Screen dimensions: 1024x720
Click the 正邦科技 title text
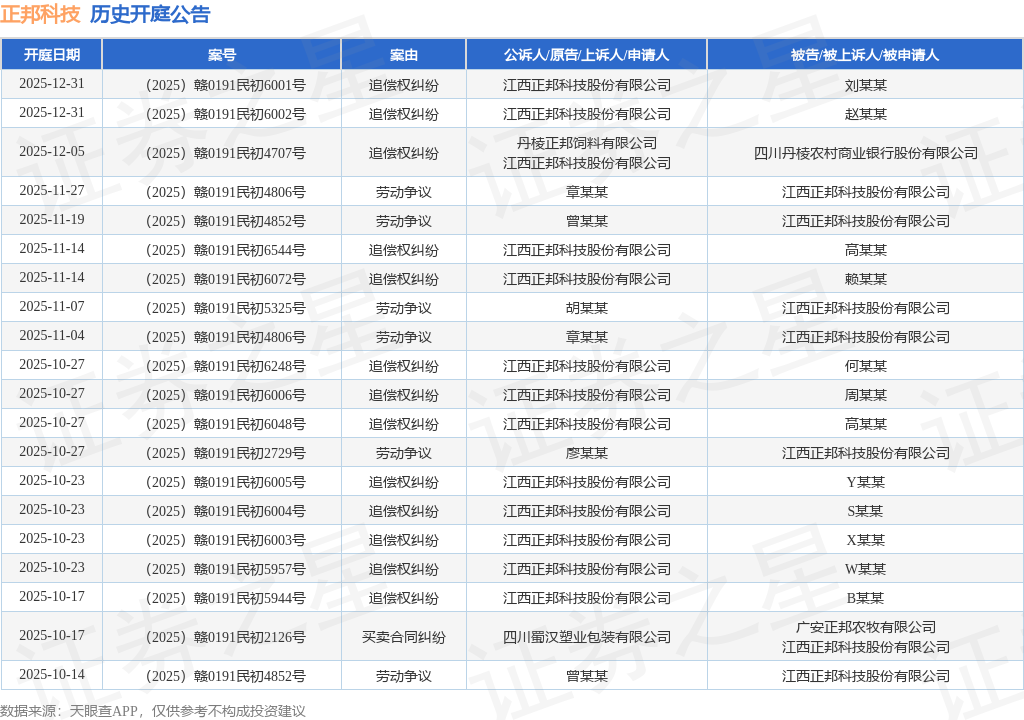(x=40, y=14)
